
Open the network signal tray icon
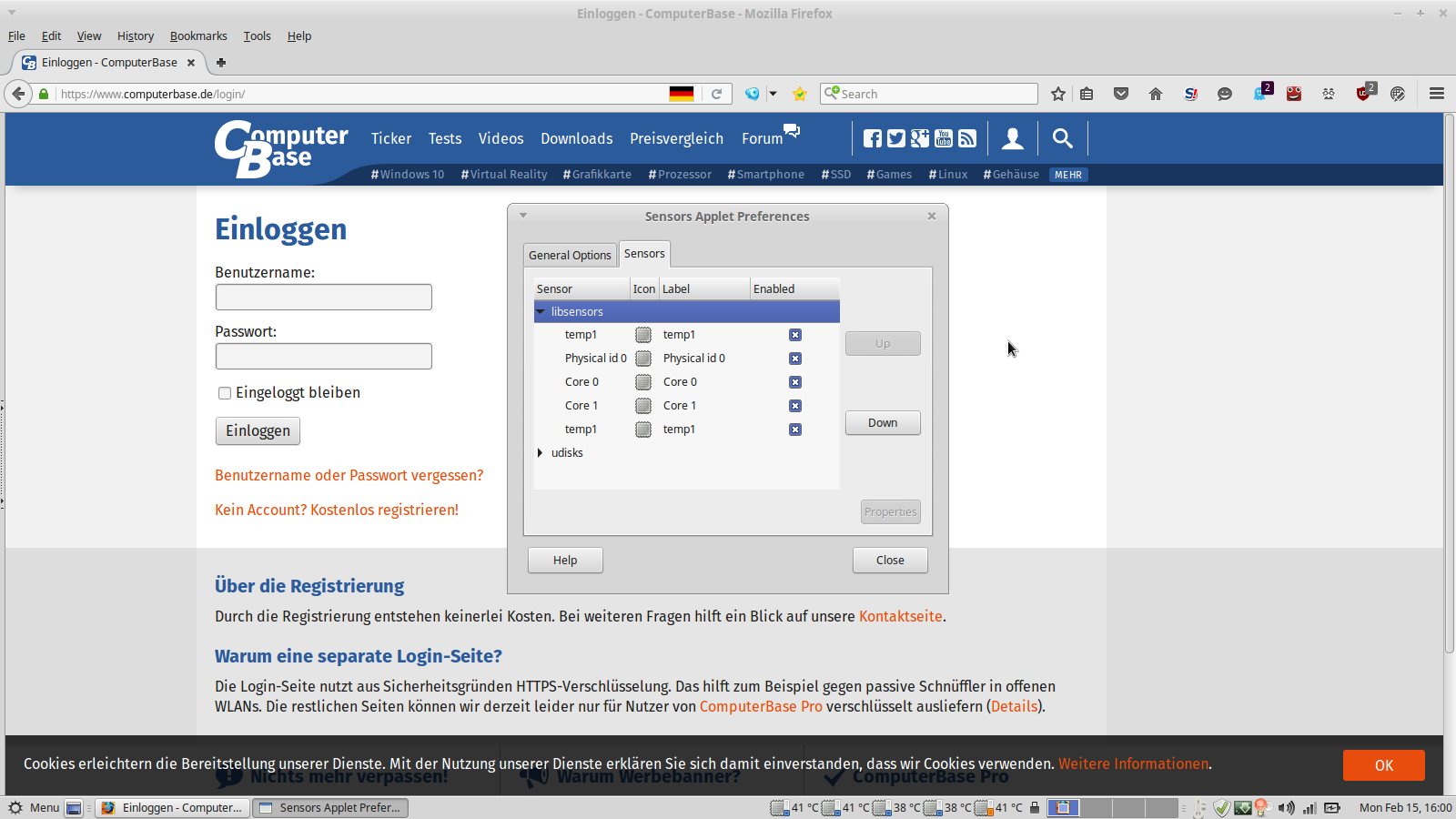point(1309,807)
